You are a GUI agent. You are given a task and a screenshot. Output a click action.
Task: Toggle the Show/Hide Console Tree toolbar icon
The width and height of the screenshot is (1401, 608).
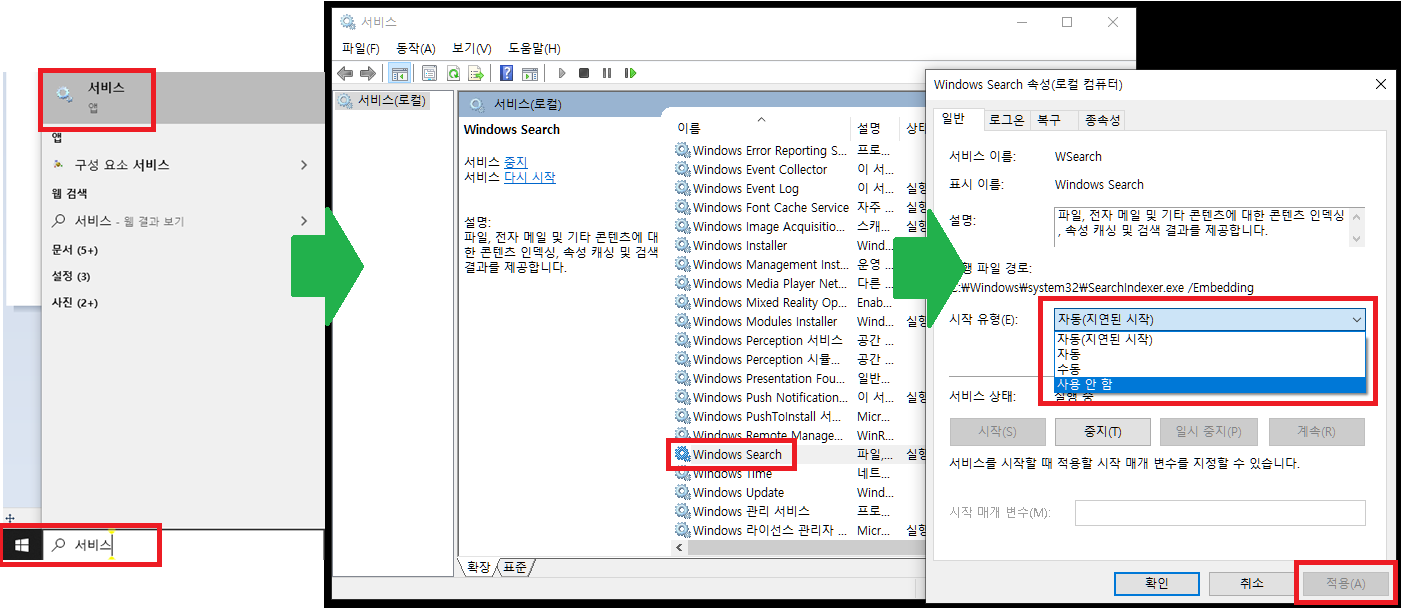click(x=399, y=73)
